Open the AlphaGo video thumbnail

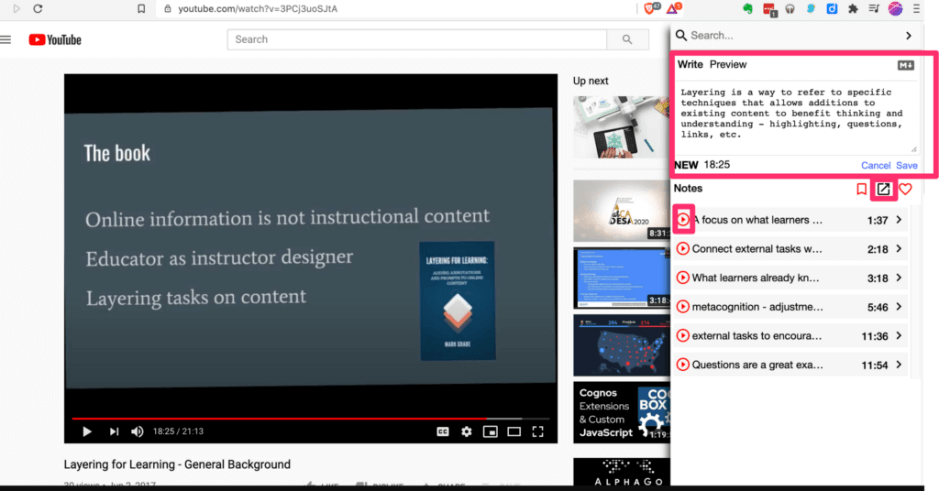pos(621,472)
